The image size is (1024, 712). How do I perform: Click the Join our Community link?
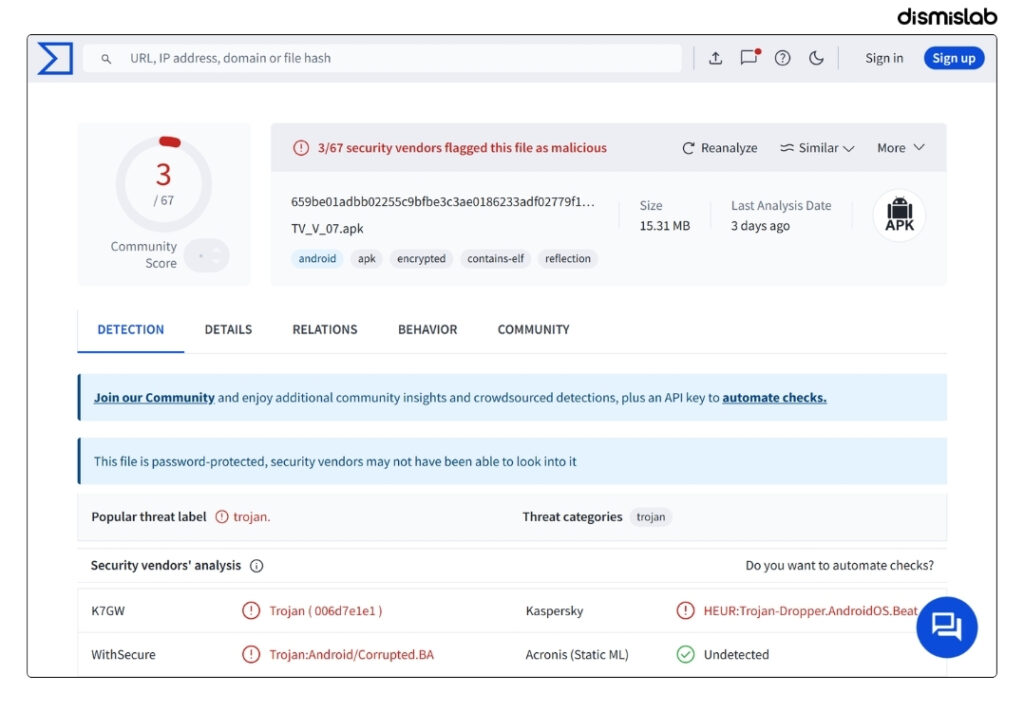point(154,398)
